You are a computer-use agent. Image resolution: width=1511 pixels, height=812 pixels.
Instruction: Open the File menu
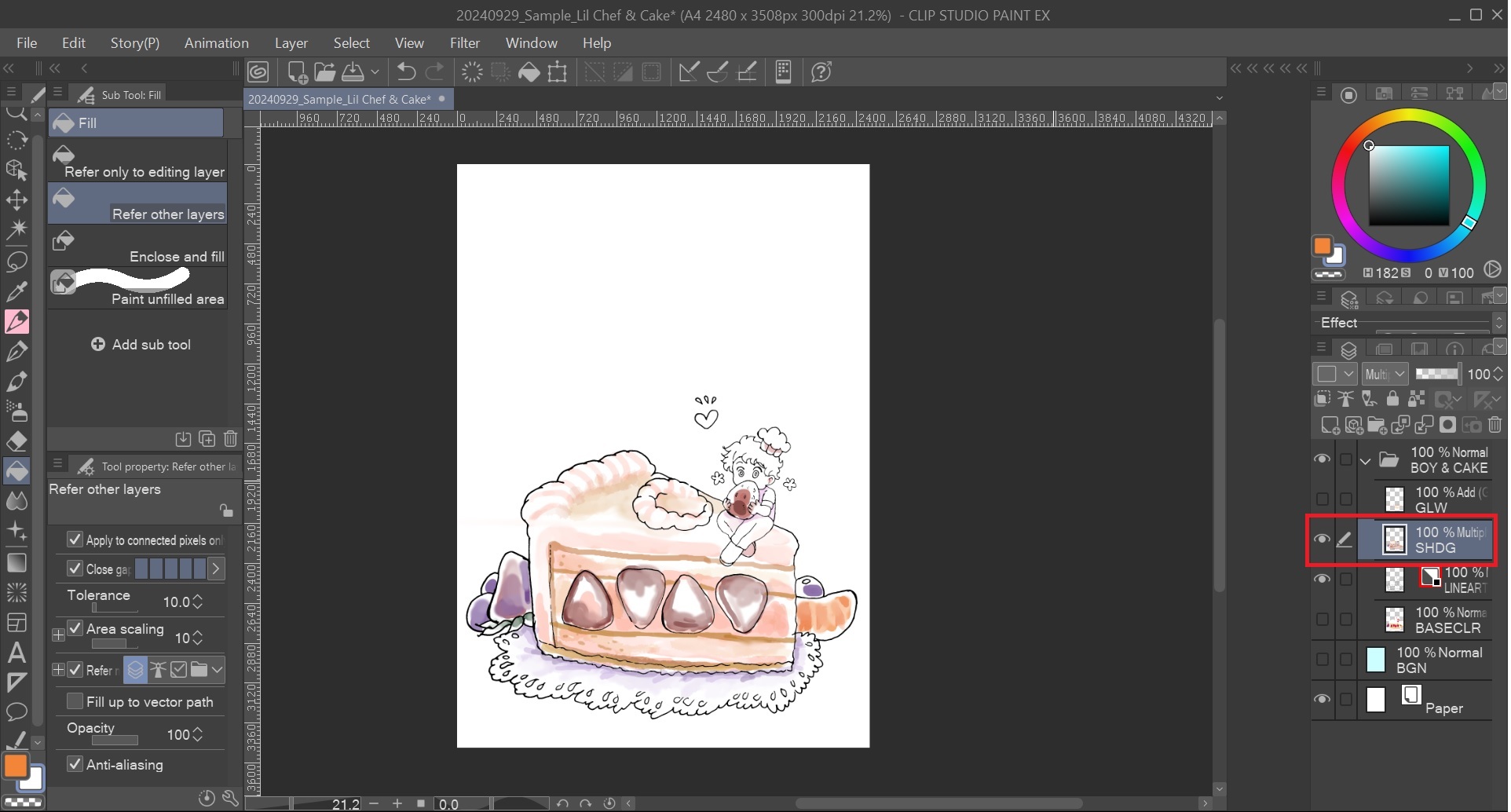coord(27,43)
